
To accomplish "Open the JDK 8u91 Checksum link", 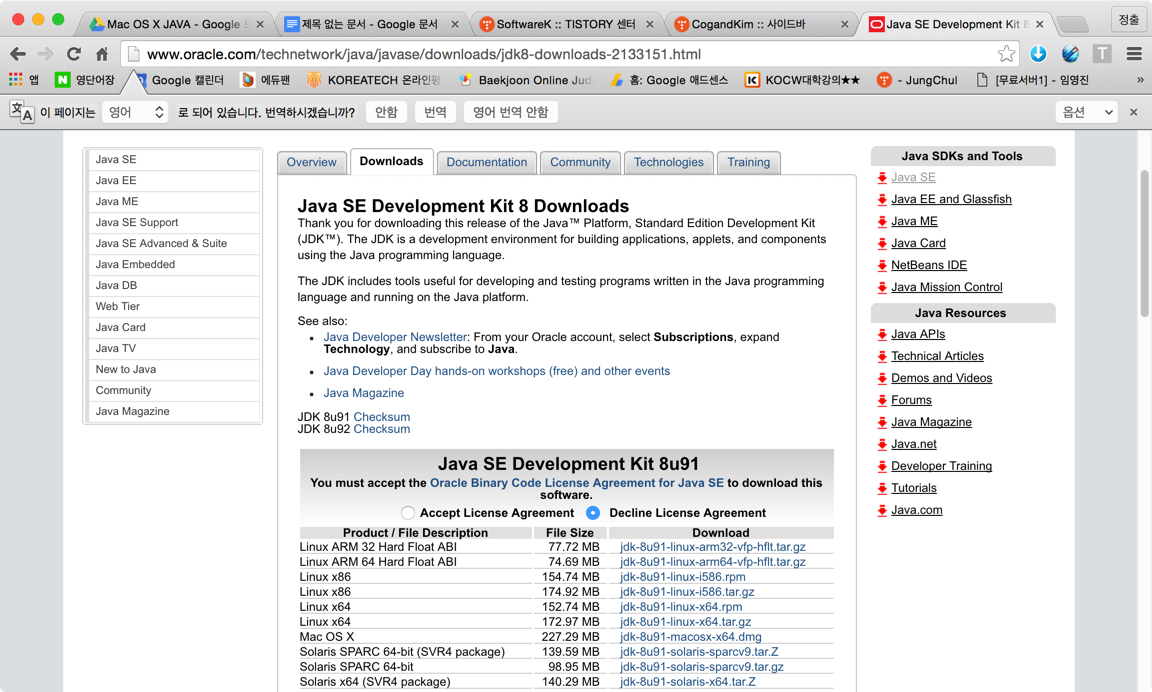I will [x=381, y=417].
